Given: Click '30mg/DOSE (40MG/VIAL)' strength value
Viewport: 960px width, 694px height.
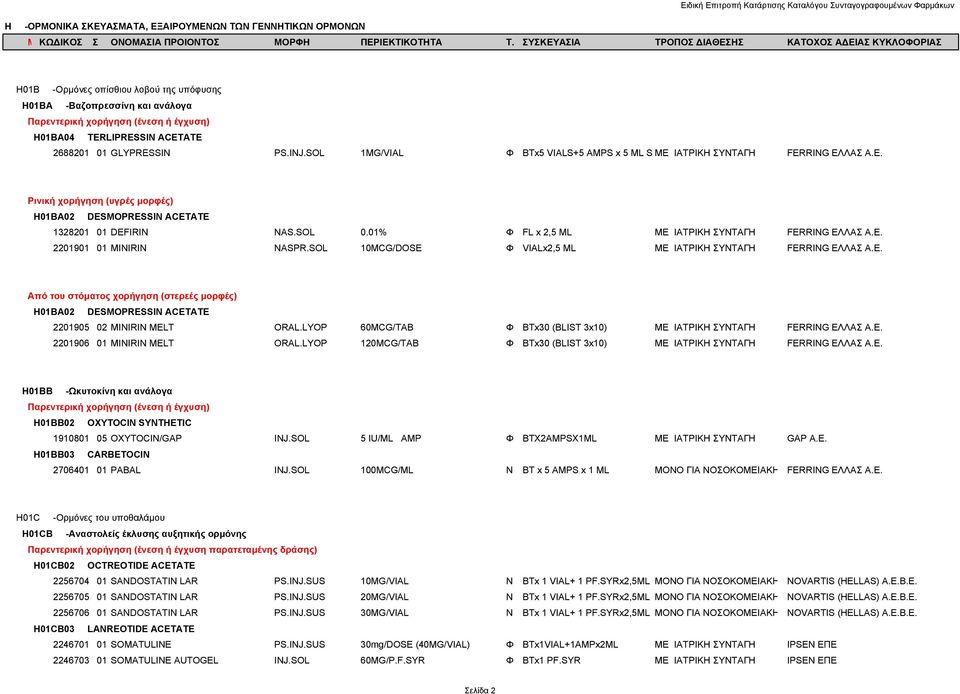Looking at the screenshot, I should [x=415, y=644].
